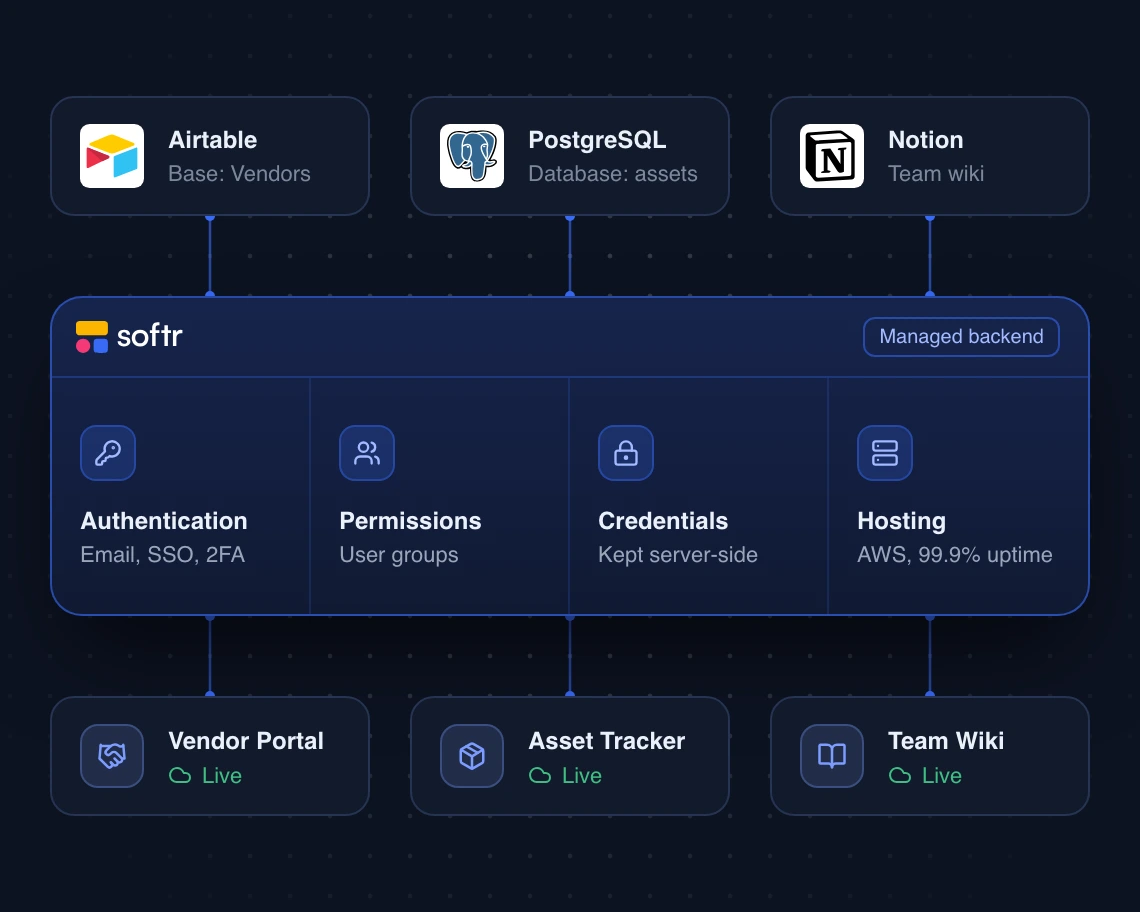The image size is (1140, 912).
Task: Click 'AWS, 99.9% uptime' text
Action: click(955, 555)
